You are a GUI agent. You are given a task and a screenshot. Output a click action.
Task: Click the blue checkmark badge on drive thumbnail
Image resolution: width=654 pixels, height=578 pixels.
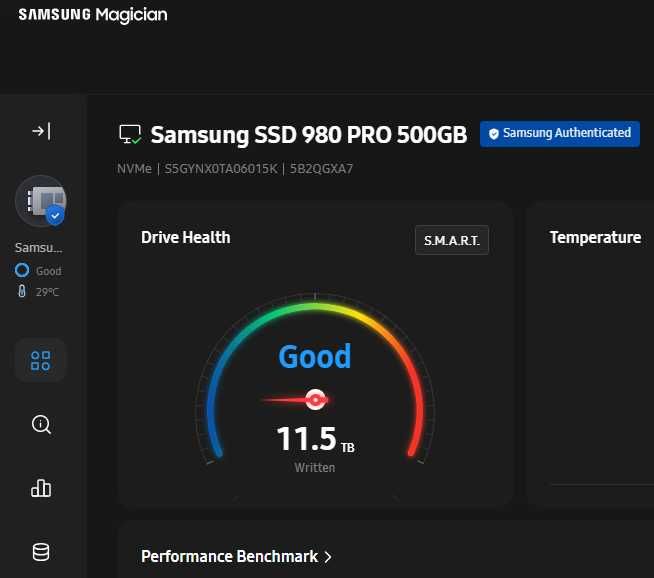coord(55,216)
